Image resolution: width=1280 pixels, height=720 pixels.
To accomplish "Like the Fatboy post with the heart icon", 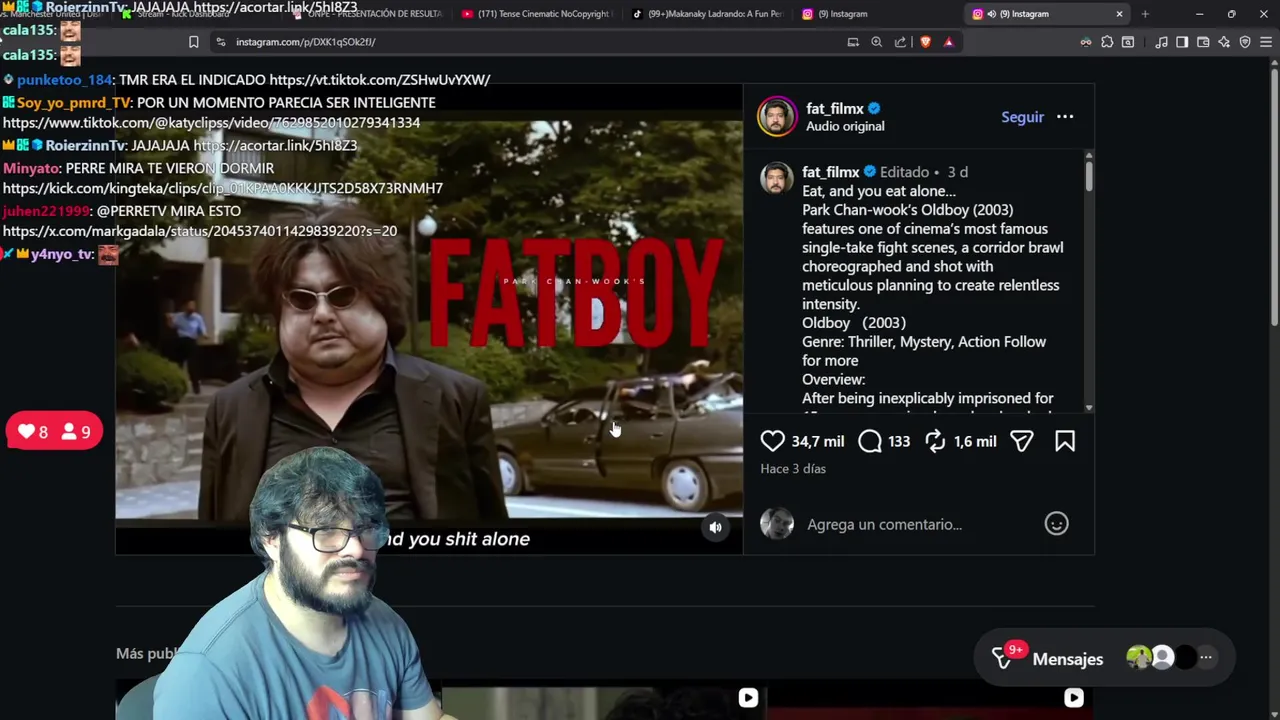I will 772,441.
